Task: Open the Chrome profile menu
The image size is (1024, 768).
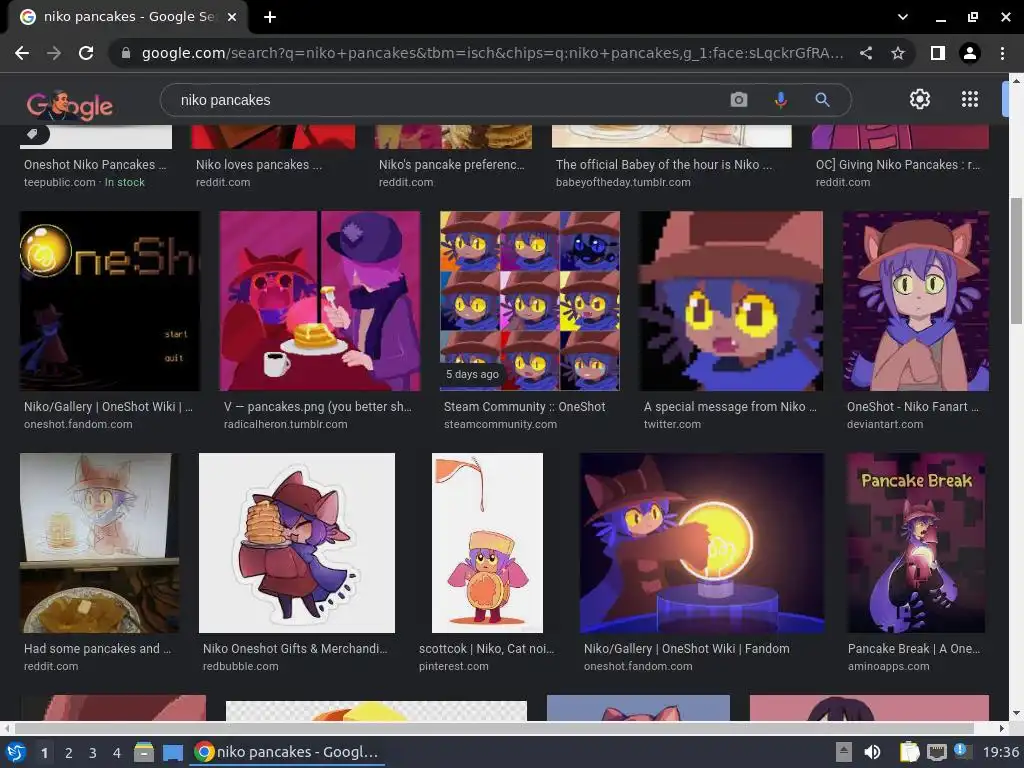Action: (x=970, y=53)
